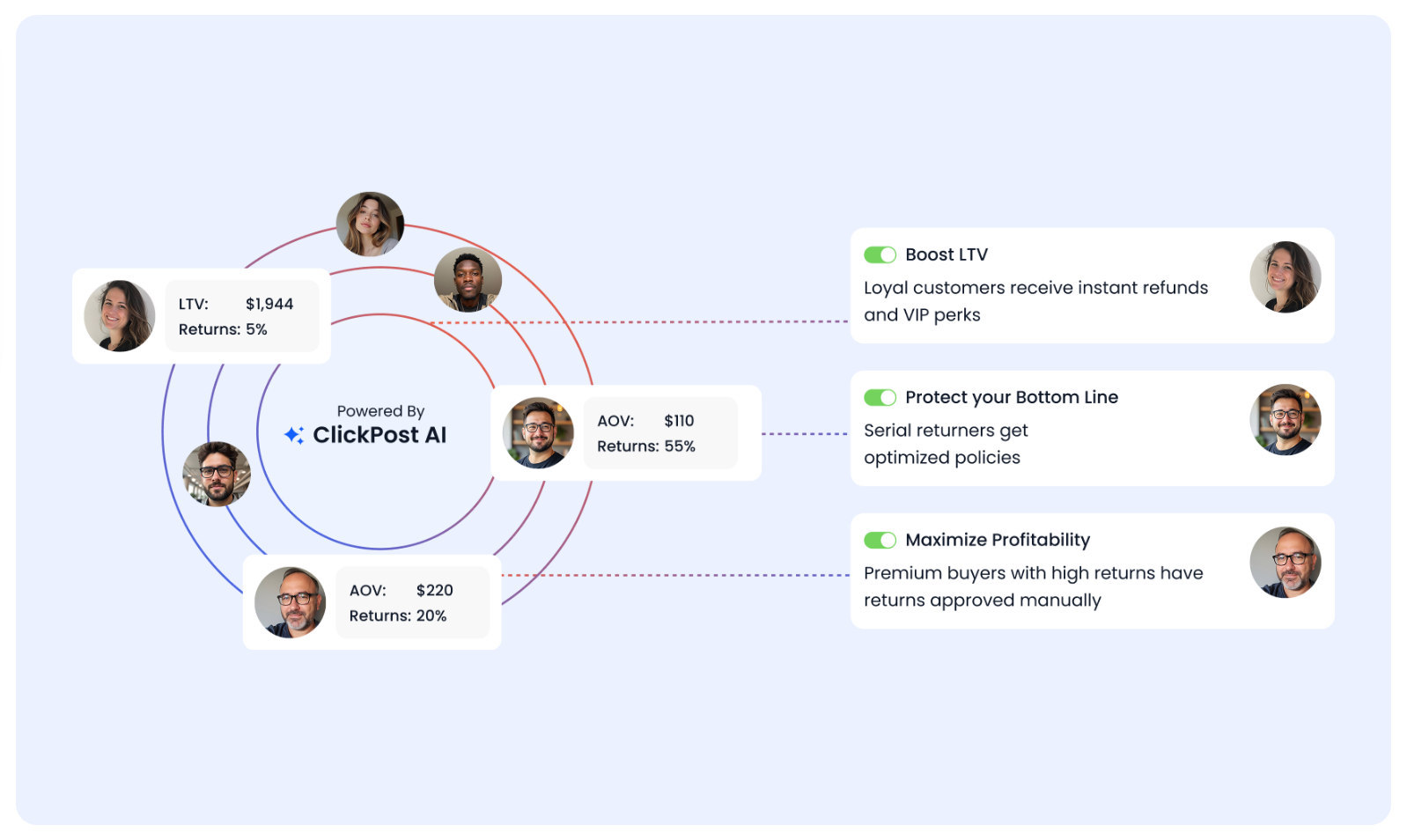Toggle the Boost LTV switch
This screenshot has height=840, width=1407.
880,254
